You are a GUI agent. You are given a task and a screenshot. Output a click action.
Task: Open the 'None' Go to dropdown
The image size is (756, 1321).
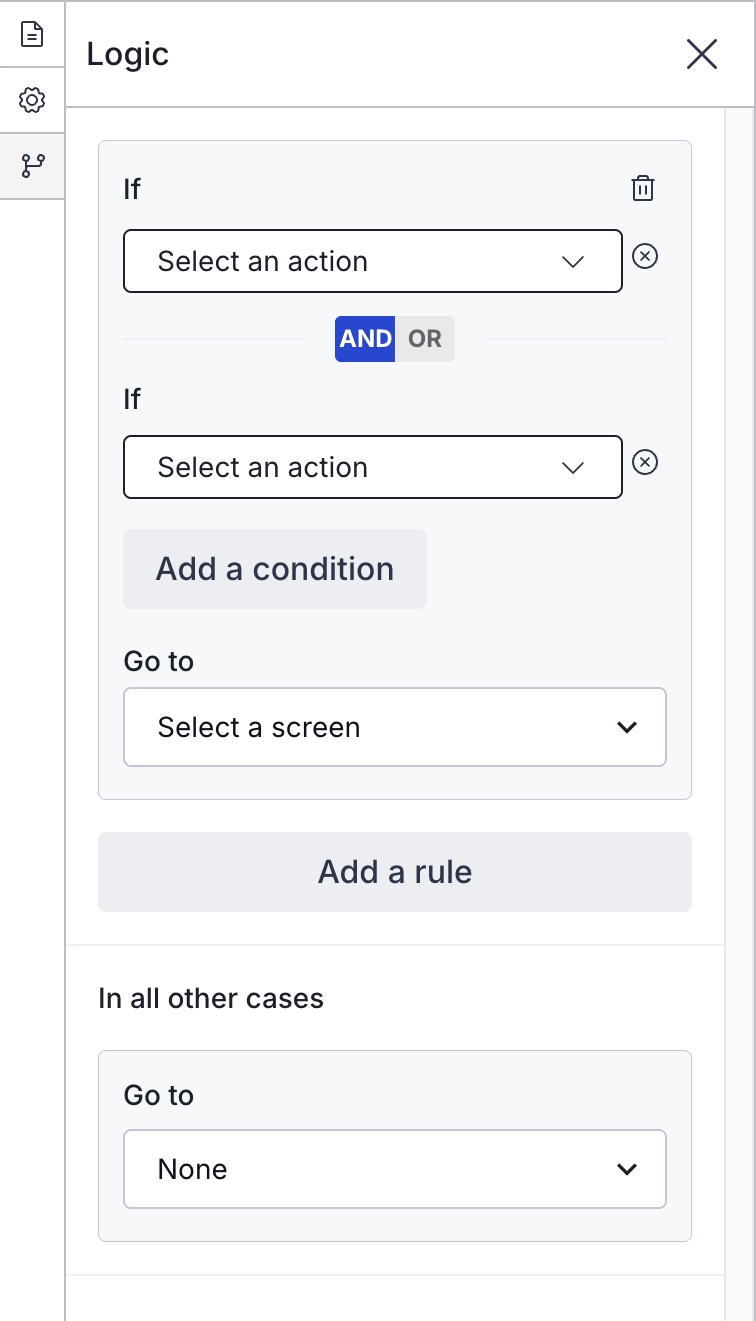[394, 1169]
